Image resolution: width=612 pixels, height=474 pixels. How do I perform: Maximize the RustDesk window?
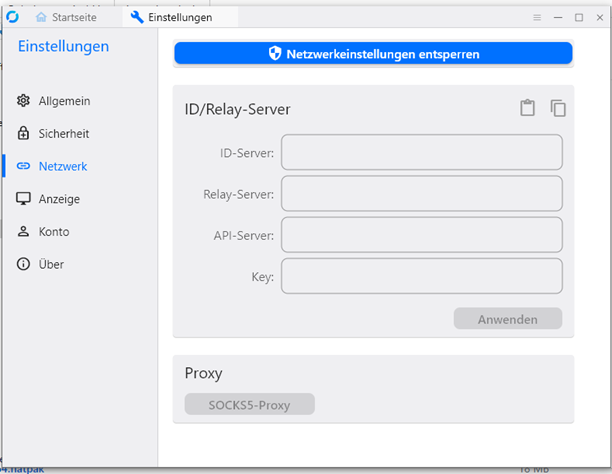[579, 18]
